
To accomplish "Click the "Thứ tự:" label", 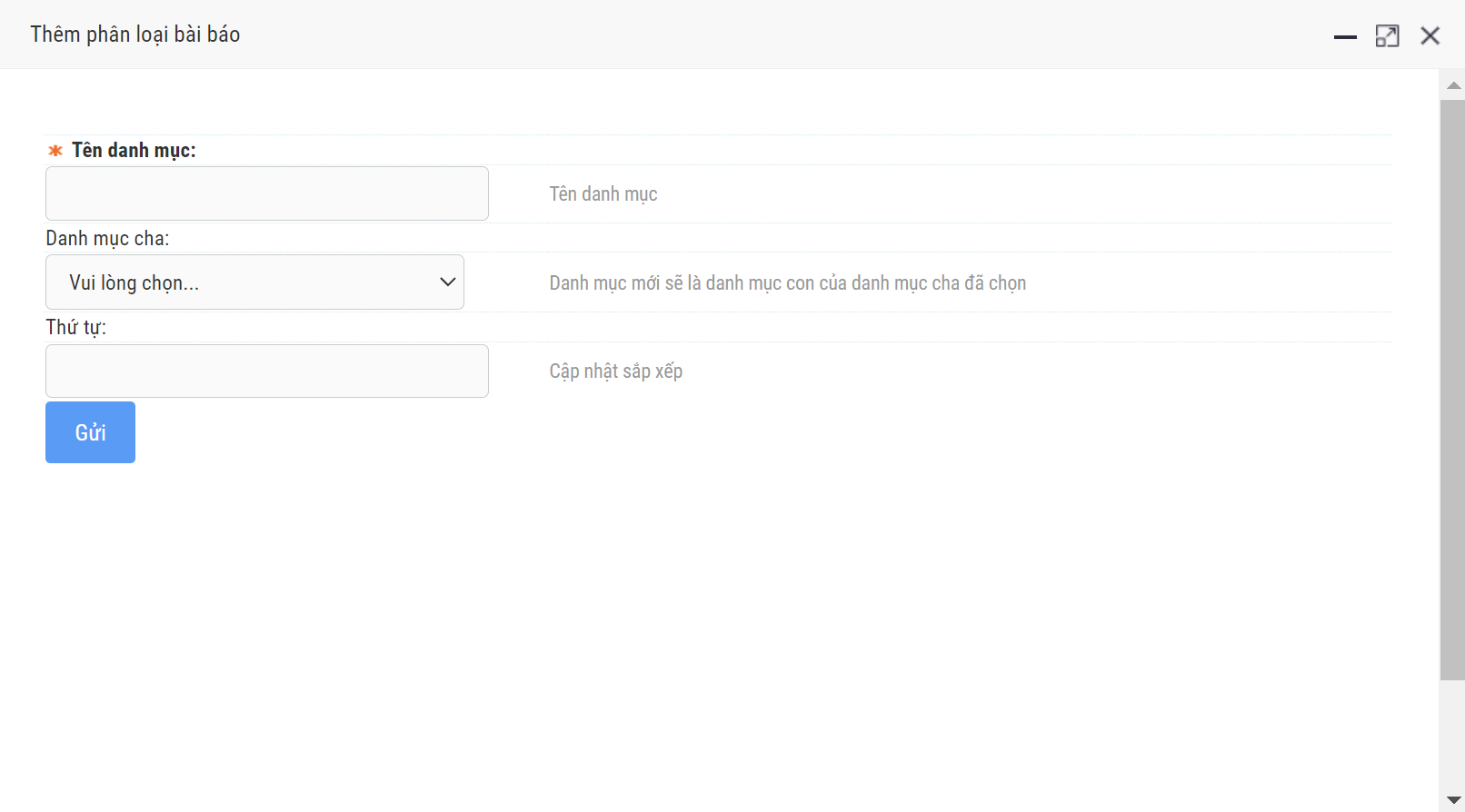I will coord(76,327).
